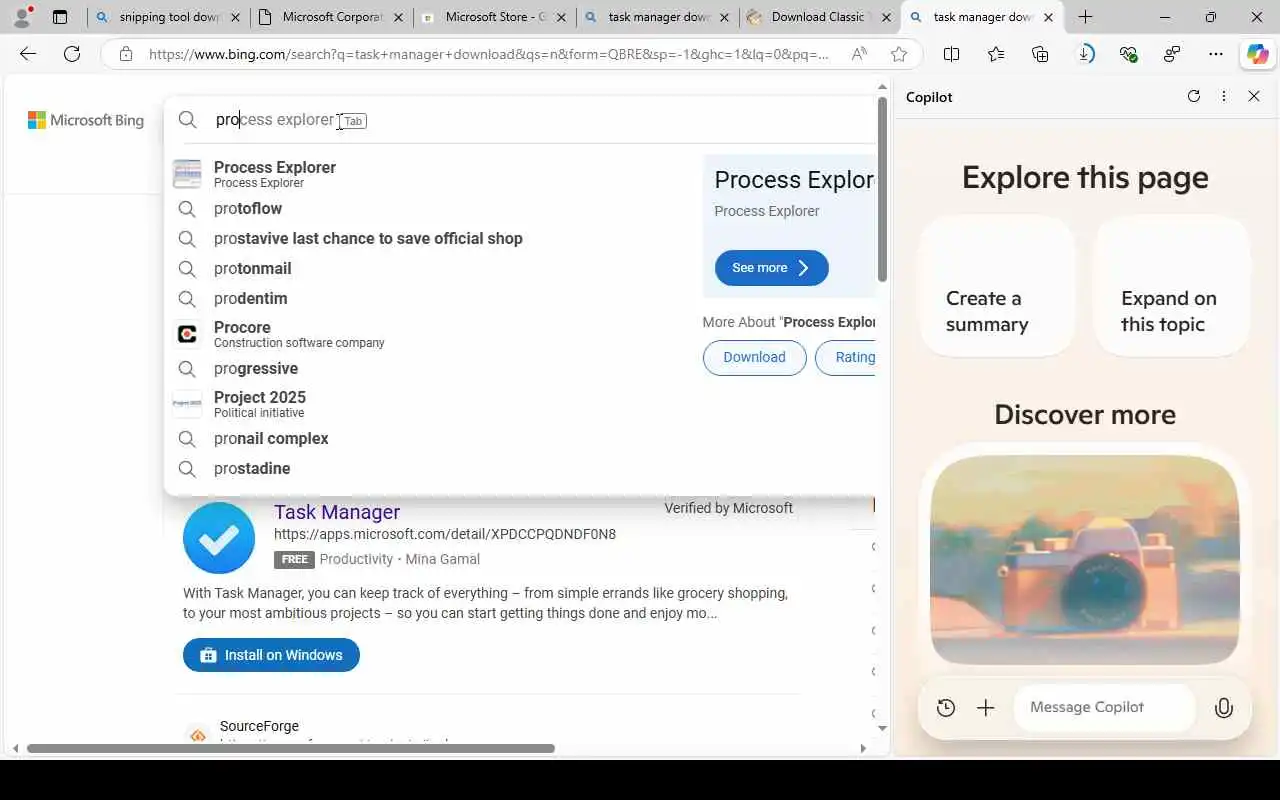Toggle Copilot sidebar icon

click(1257, 54)
